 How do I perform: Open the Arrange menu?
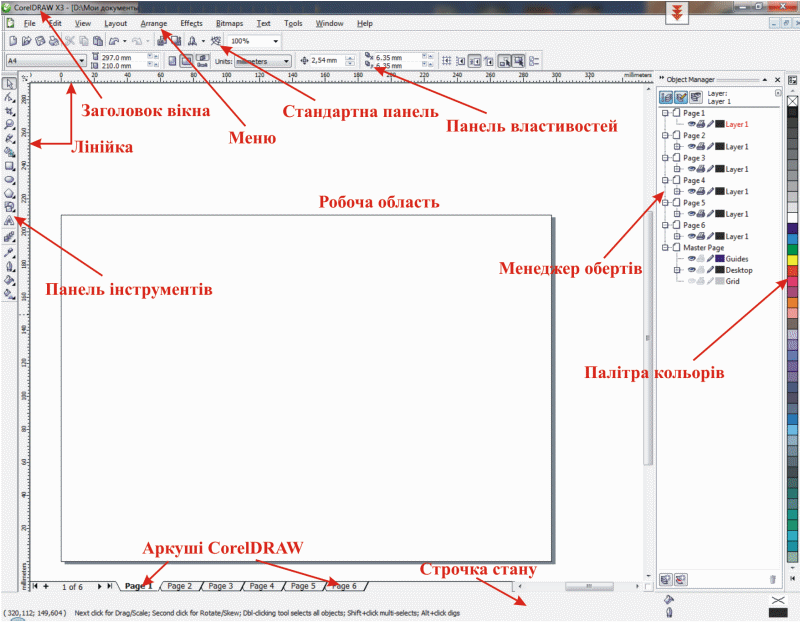154,22
